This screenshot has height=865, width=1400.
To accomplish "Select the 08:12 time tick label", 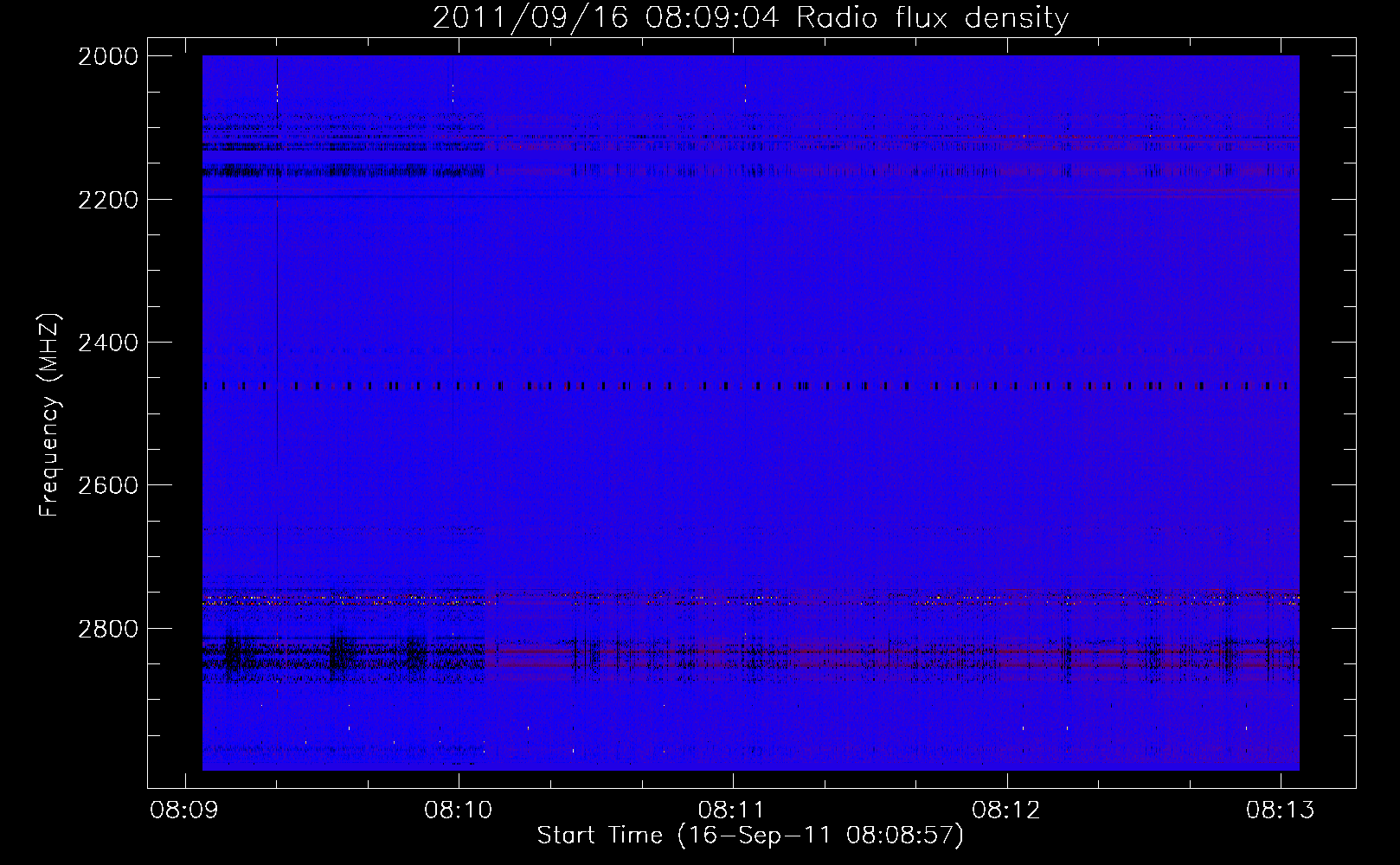I will point(1006,810).
